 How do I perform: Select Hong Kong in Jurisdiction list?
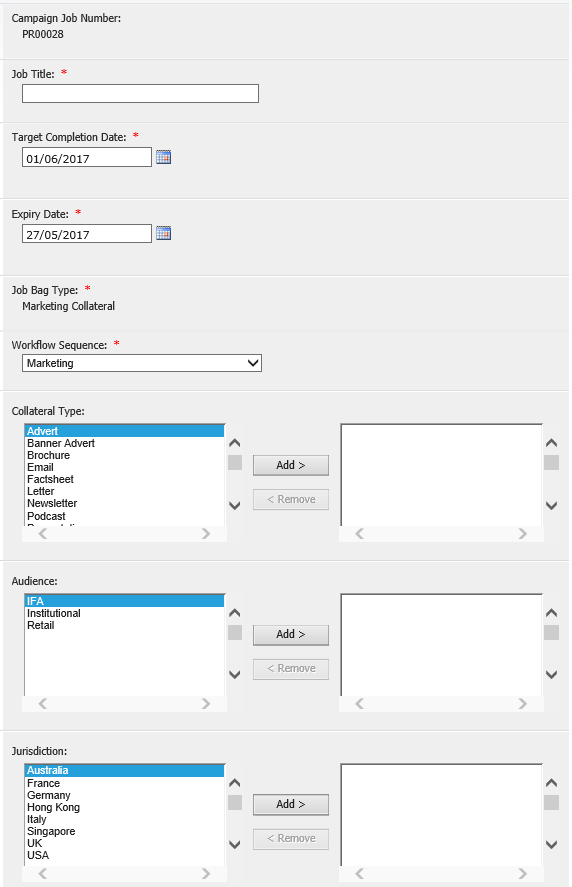pos(53,807)
